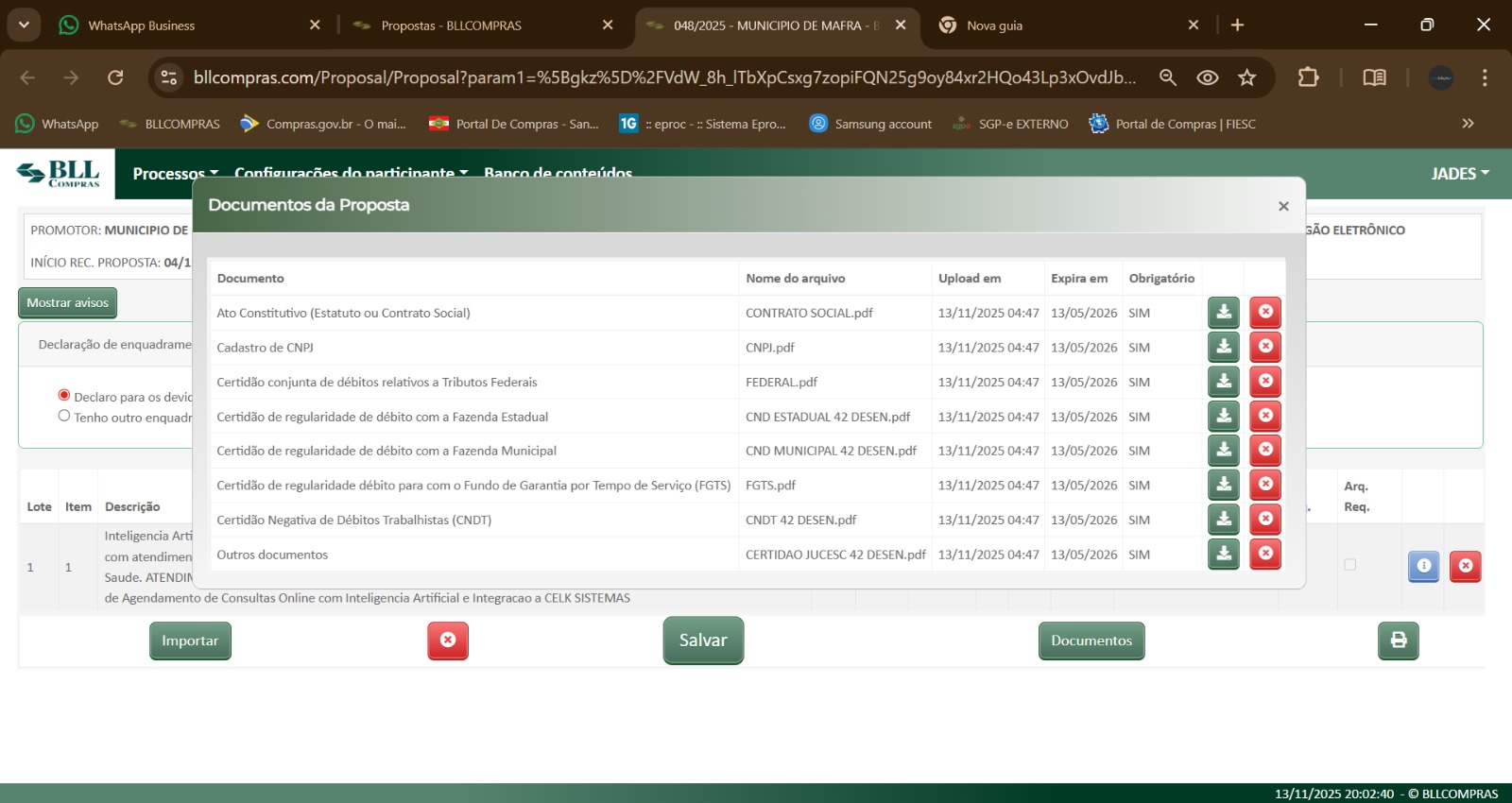
Task: Delete the CNPJ.pdf document
Action: click(x=1264, y=347)
